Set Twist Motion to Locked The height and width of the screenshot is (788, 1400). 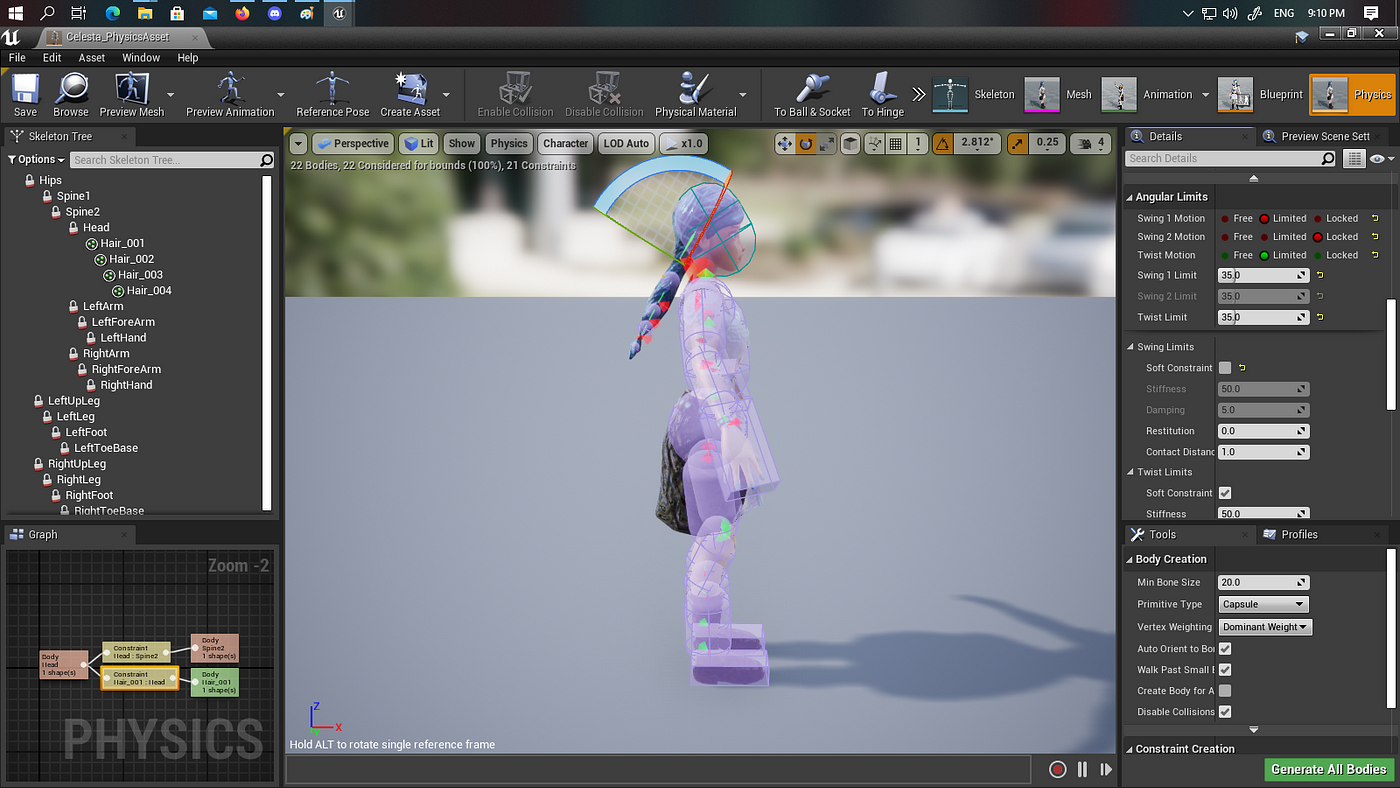1335,255
